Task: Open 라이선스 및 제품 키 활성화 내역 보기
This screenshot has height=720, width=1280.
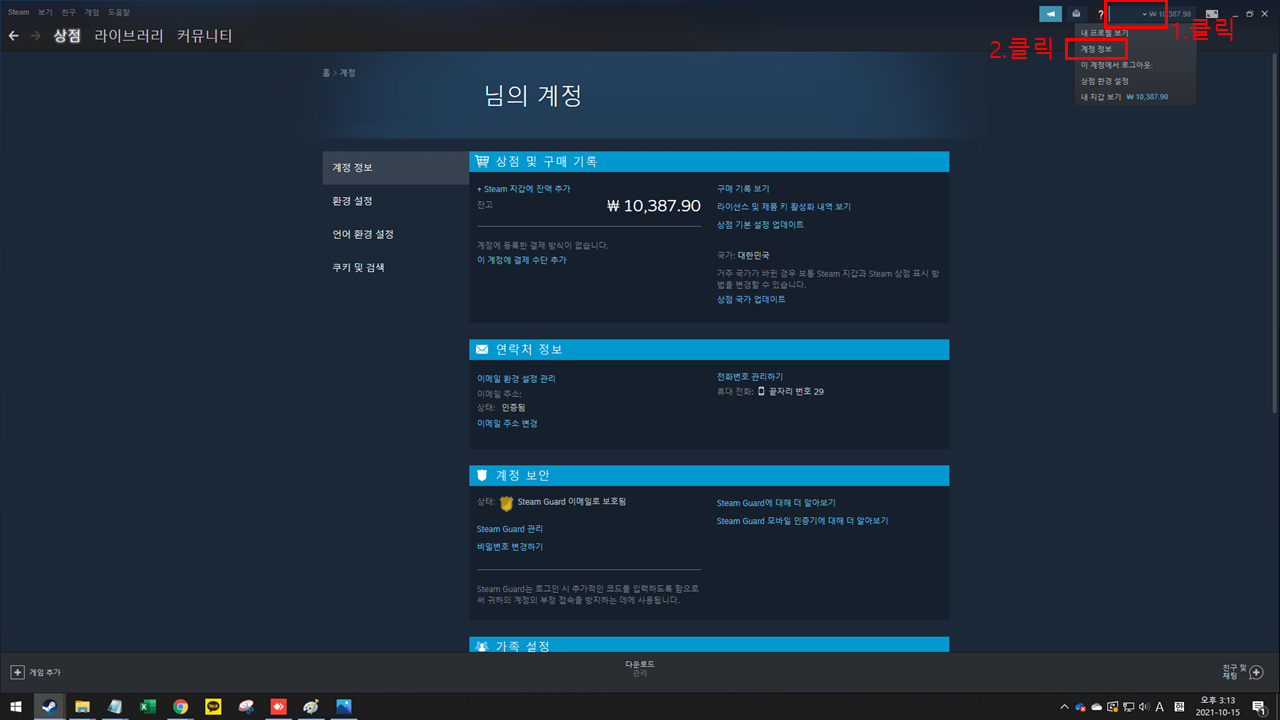Action: 784,207
